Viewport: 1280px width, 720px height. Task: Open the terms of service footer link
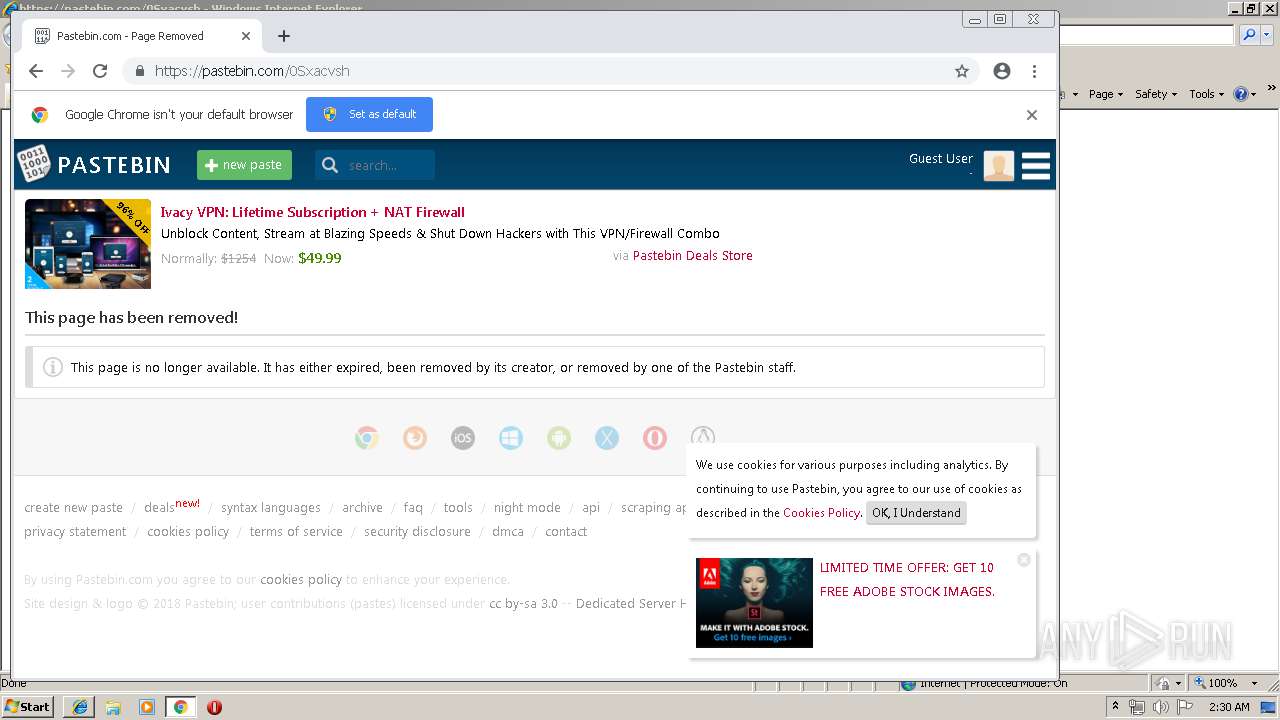tap(296, 532)
